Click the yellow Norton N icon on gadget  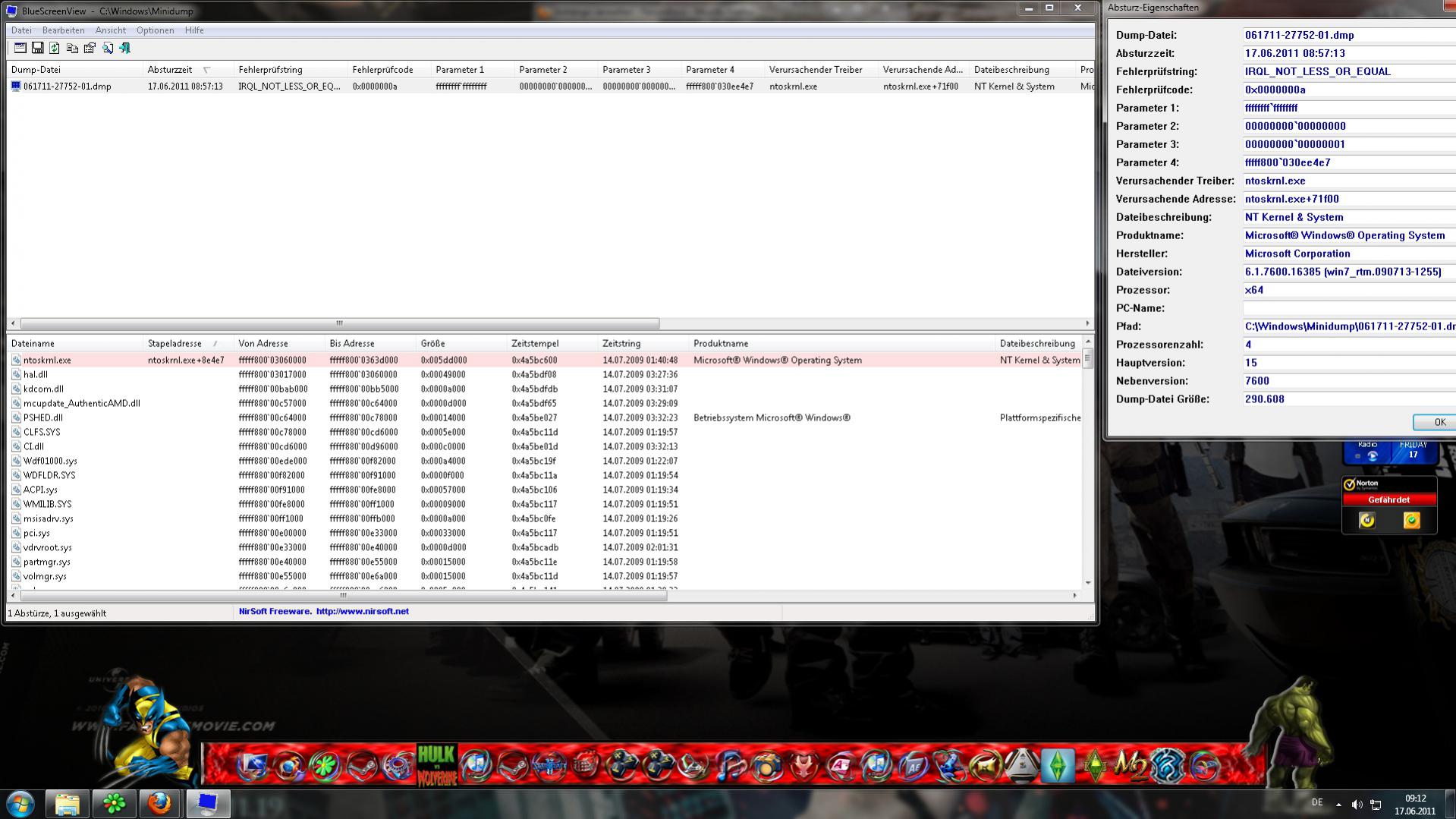pyautogui.click(x=1366, y=521)
